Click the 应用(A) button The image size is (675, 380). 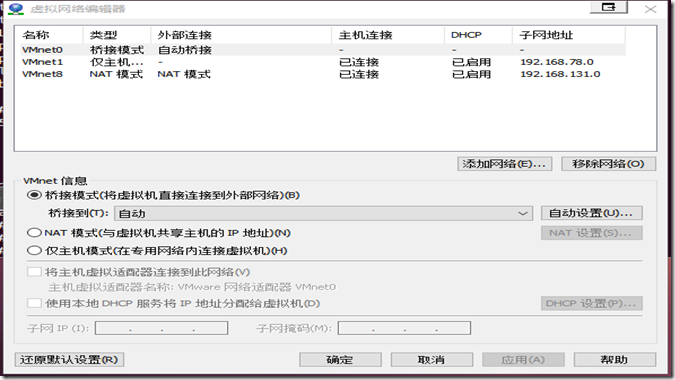[523, 359]
